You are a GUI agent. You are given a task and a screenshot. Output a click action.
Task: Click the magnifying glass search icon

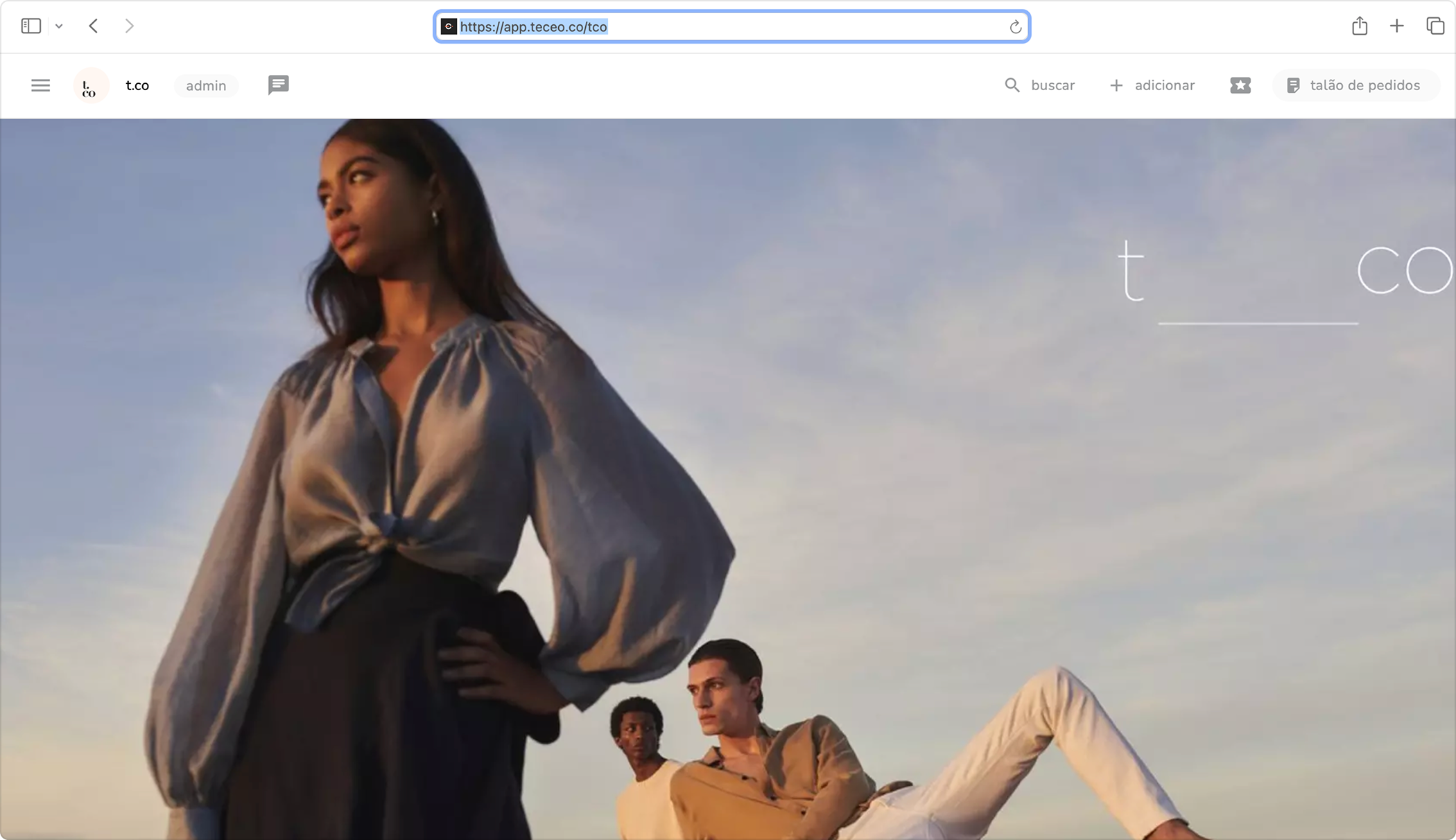click(x=1012, y=85)
